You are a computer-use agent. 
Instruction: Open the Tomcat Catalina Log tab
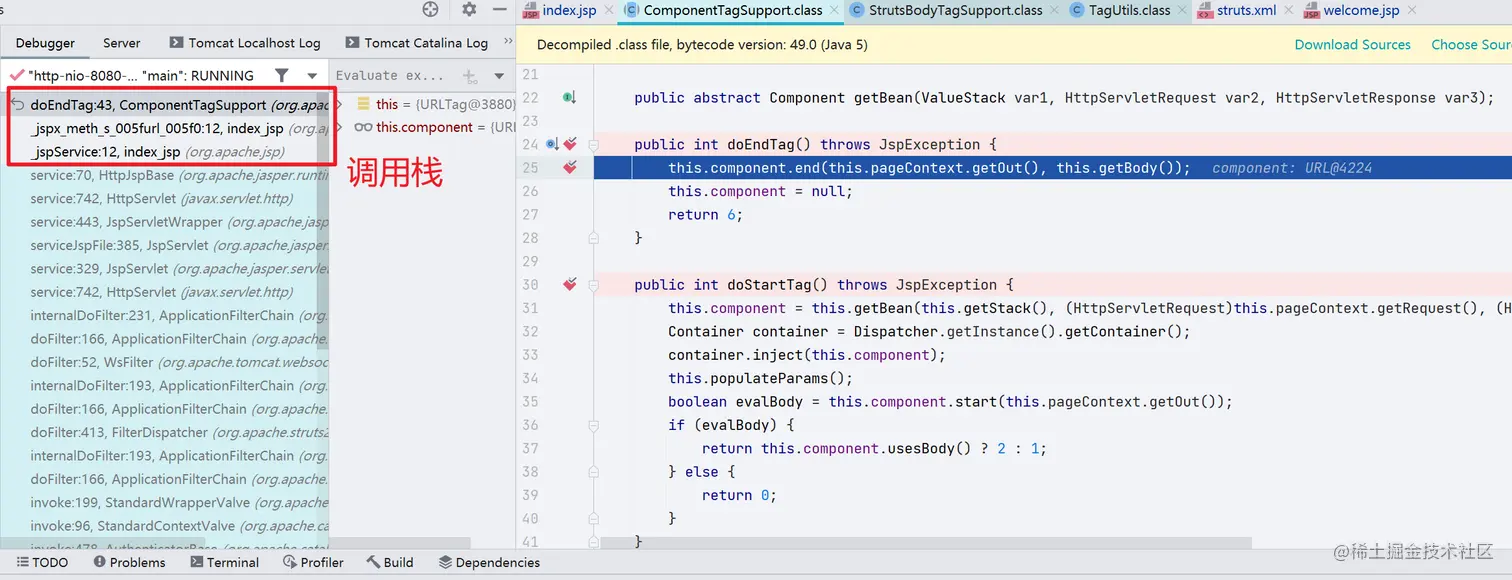click(x=417, y=43)
